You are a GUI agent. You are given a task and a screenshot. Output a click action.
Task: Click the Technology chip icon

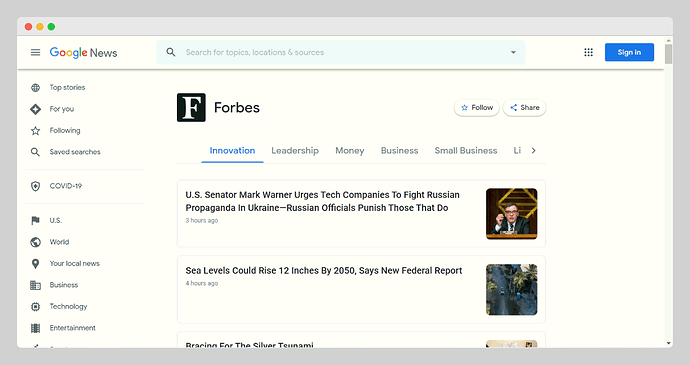pos(35,306)
